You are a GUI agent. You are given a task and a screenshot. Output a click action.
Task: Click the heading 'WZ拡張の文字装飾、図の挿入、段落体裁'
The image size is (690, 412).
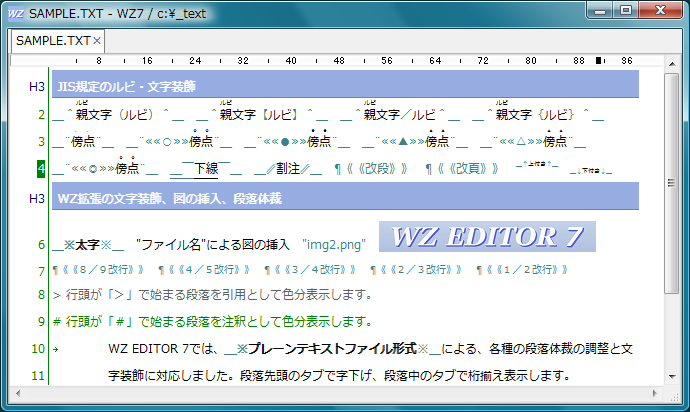169,199
